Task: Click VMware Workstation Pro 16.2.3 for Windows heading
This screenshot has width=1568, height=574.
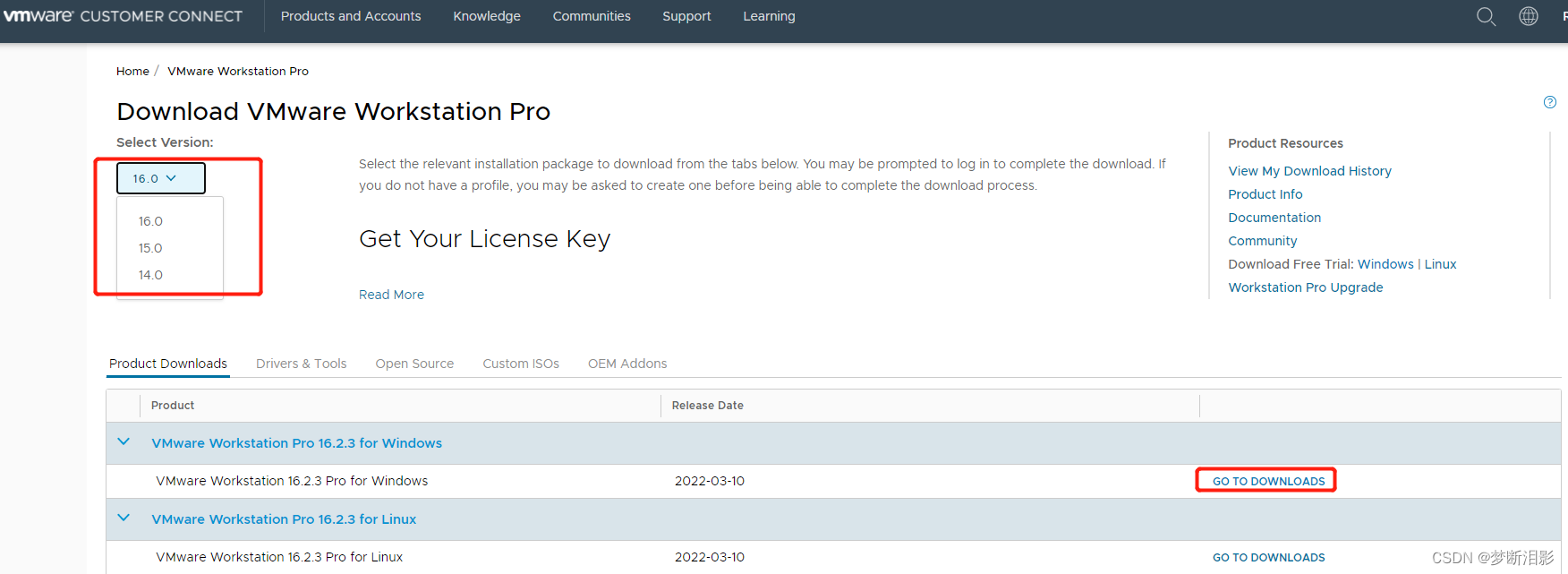Action: pos(296,443)
